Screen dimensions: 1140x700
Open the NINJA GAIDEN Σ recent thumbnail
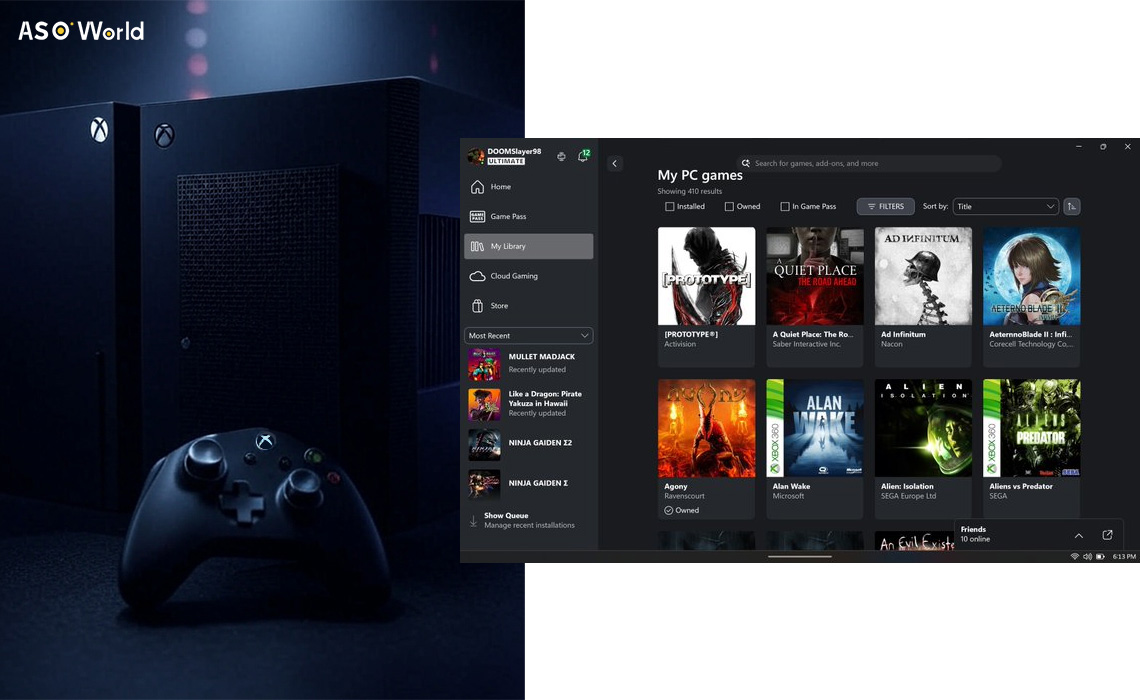(484, 484)
